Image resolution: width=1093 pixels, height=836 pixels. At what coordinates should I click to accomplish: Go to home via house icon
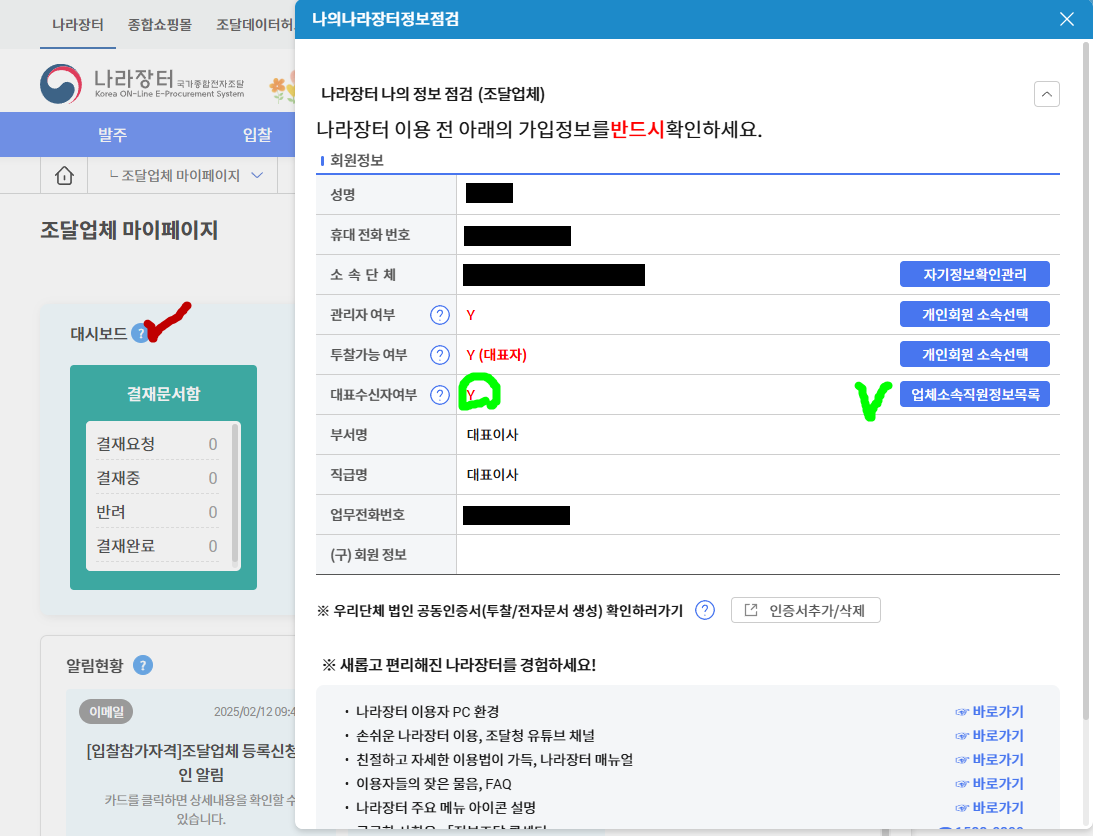point(64,175)
